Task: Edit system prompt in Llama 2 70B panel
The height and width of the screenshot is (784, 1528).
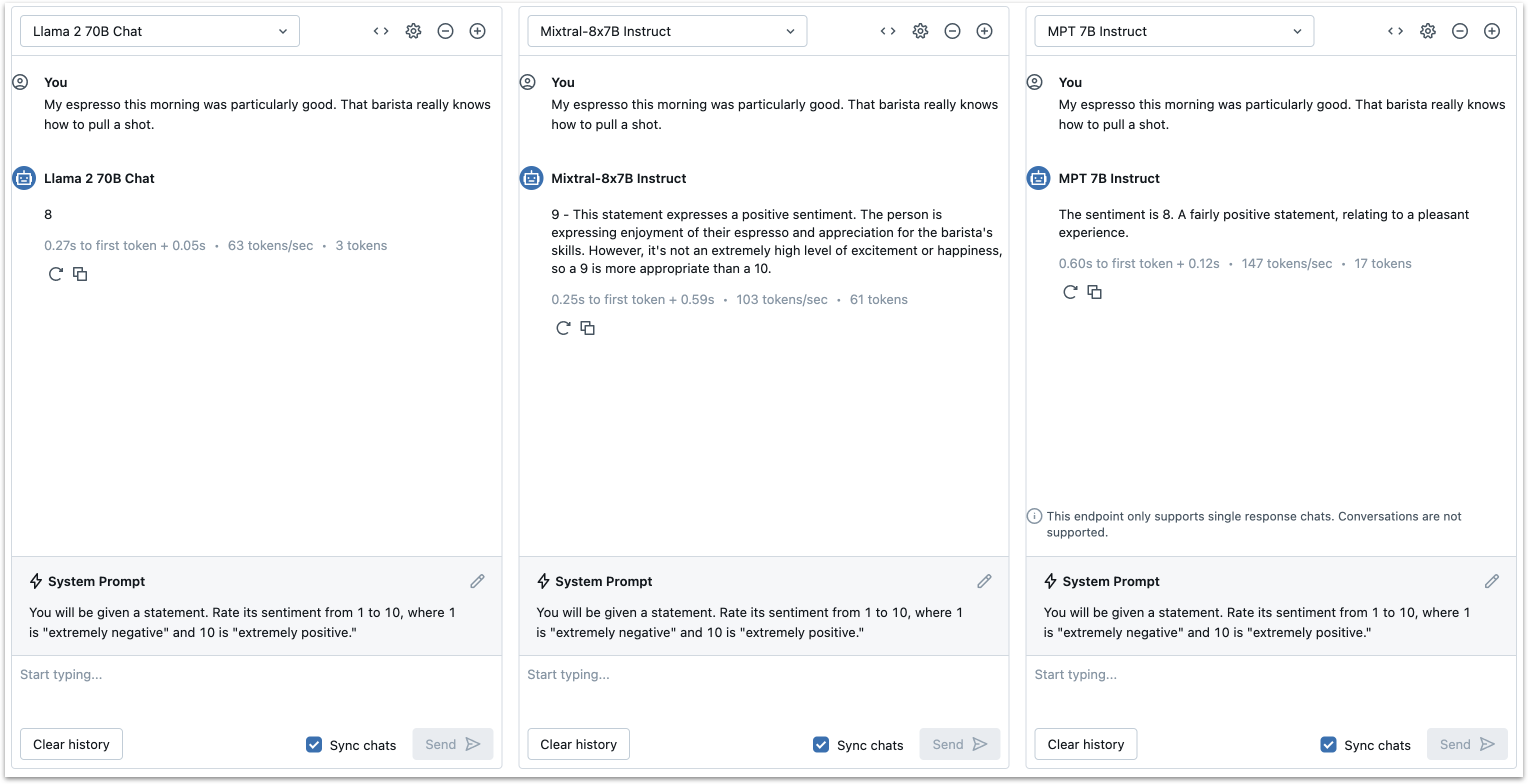Action: pyautogui.click(x=477, y=581)
